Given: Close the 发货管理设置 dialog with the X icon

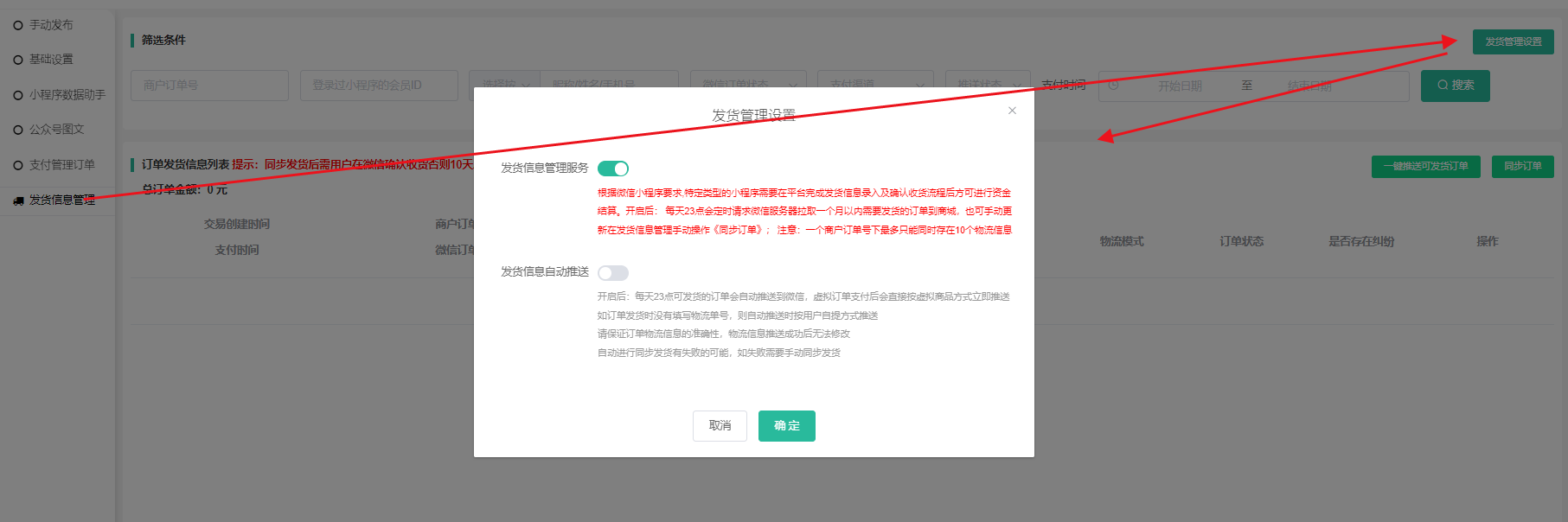Looking at the screenshot, I should 1012,111.
